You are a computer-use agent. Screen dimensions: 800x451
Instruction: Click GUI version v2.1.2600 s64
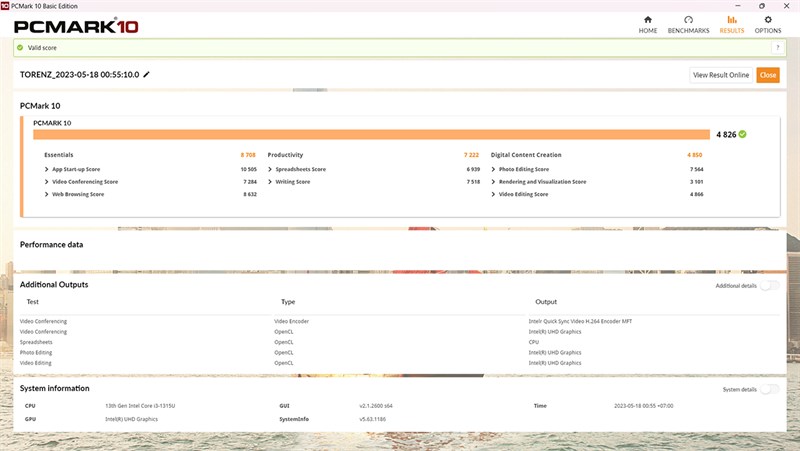click(376, 406)
